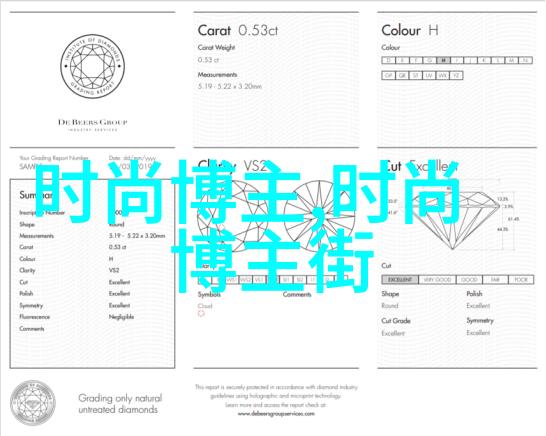Click the Institute of Diamonds grading report seal
Viewport: 546px width, 436px height.
click(93, 67)
